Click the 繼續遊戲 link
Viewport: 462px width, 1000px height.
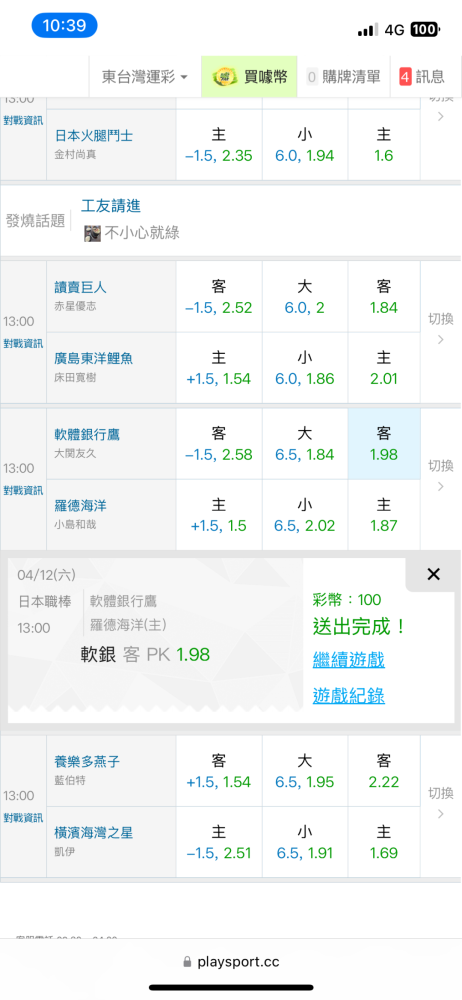click(348, 659)
